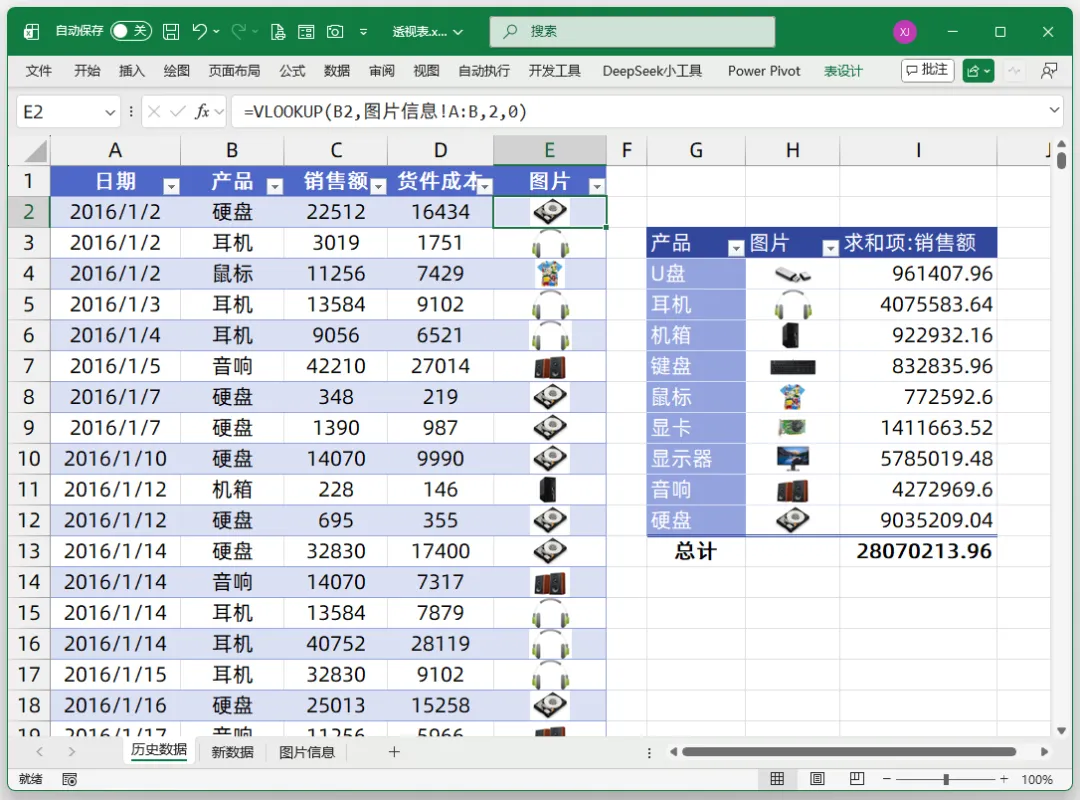1080x800 pixels.
Task: Switch to the 图片信息 sheet tab
Action: pyautogui.click(x=307, y=752)
